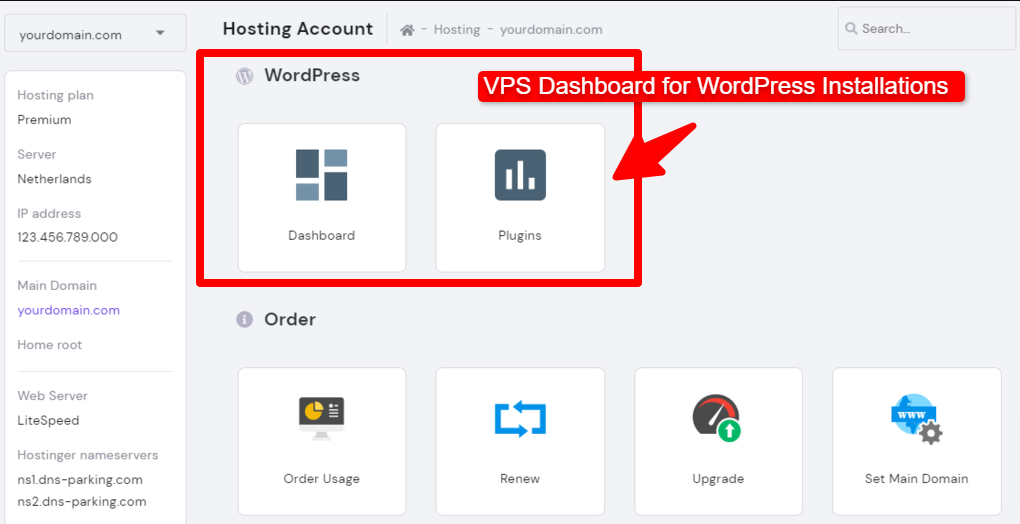Click the ns2.dns-parking.com nameserver text
Screen dimensions: 1020x524
82,502
